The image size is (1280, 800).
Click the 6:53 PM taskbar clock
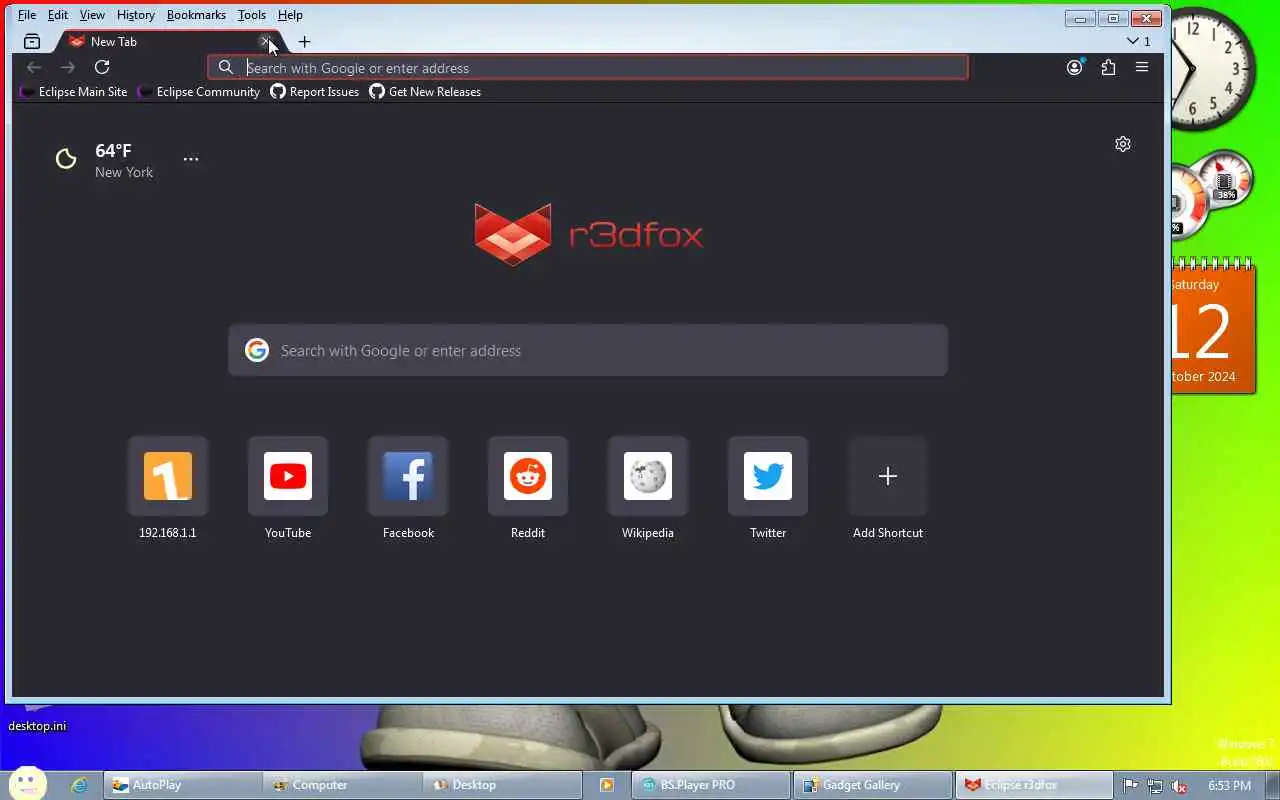click(x=1230, y=786)
